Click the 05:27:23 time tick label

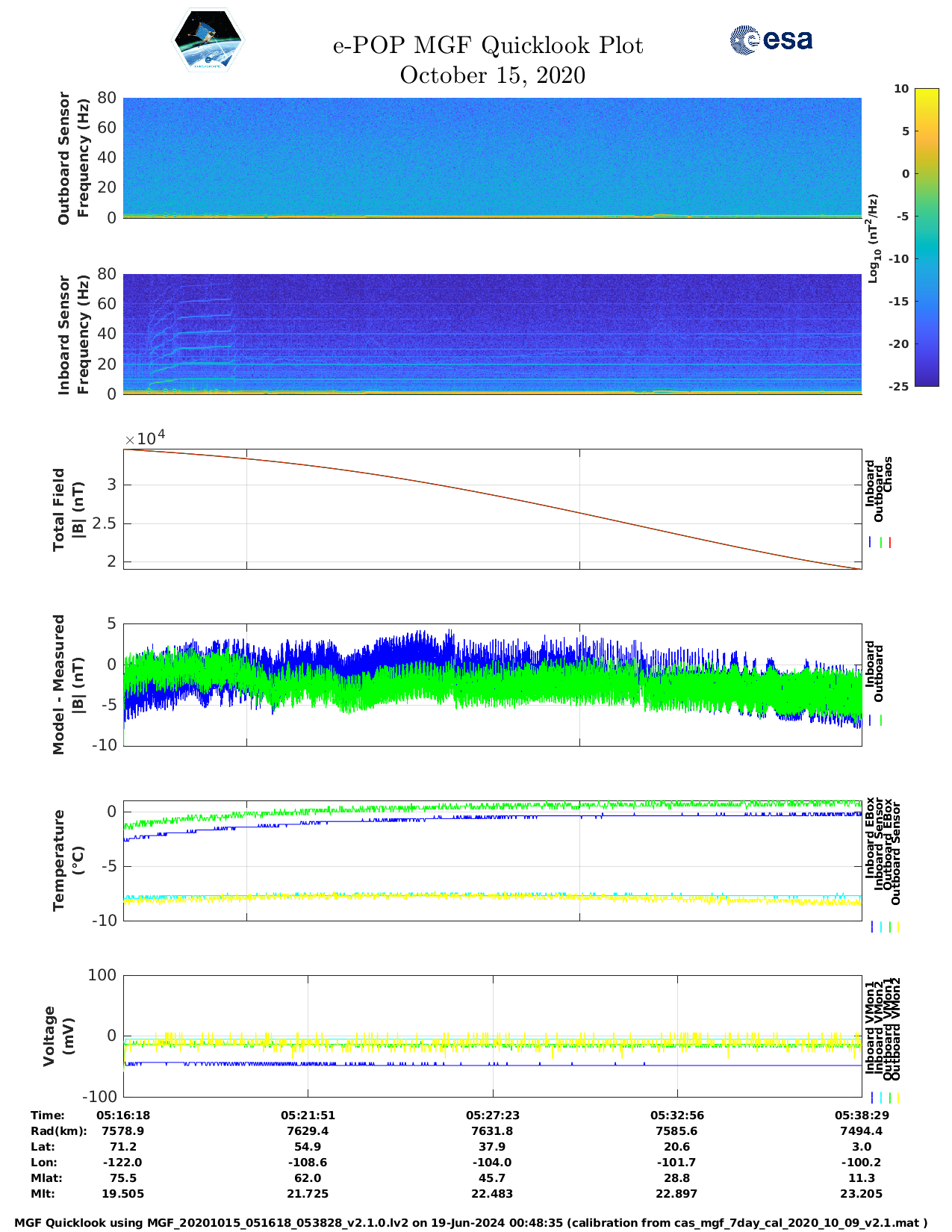(x=492, y=1116)
